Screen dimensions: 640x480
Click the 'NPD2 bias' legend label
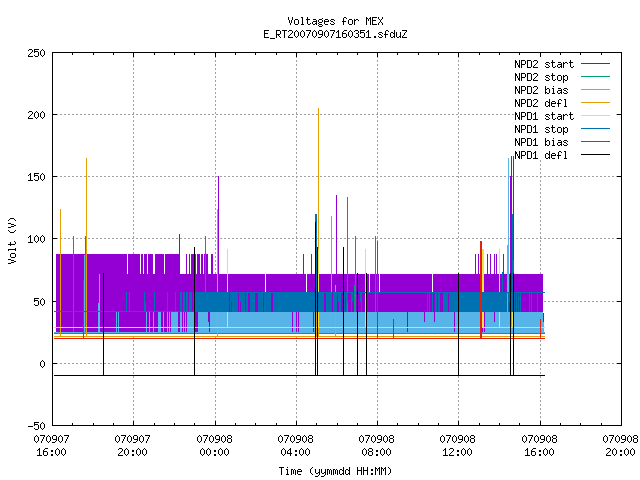[541, 90]
